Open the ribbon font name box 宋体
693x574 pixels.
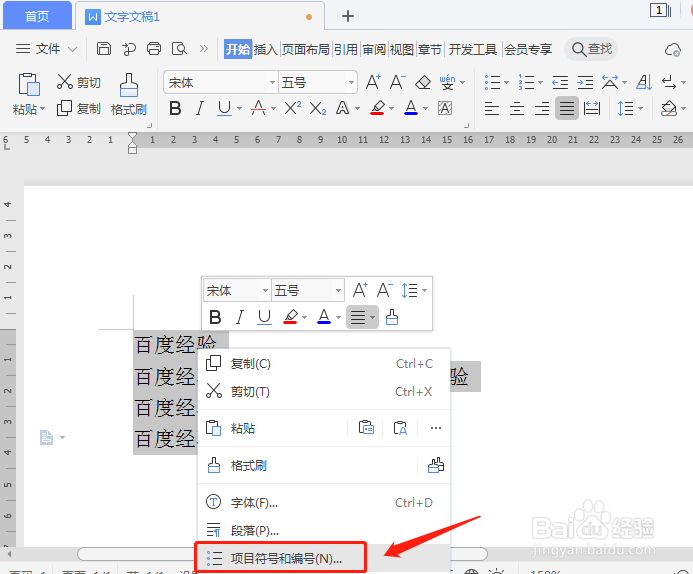click(221, 82)
